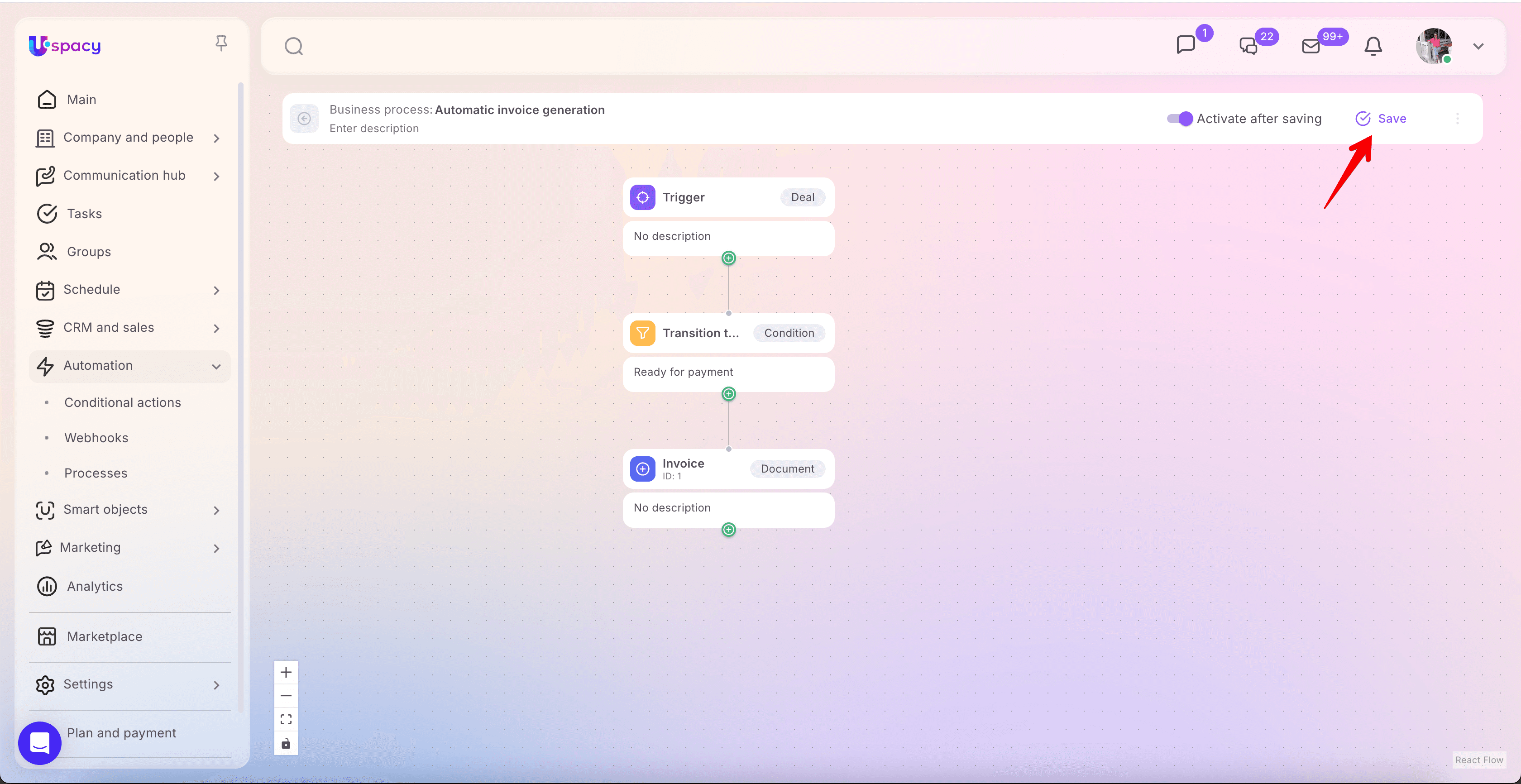
Task: Click the back arrow beside Business process
Action: click(304, 119)
